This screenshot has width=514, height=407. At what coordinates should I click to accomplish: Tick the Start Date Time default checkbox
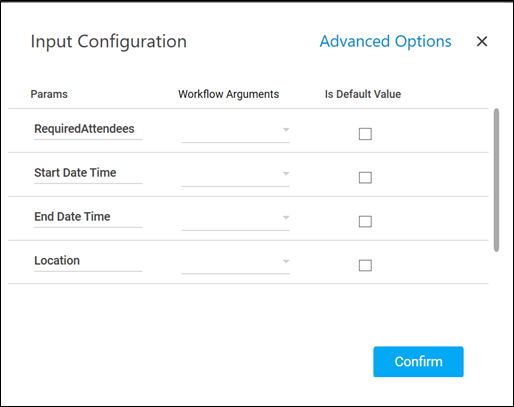(365, 178)
